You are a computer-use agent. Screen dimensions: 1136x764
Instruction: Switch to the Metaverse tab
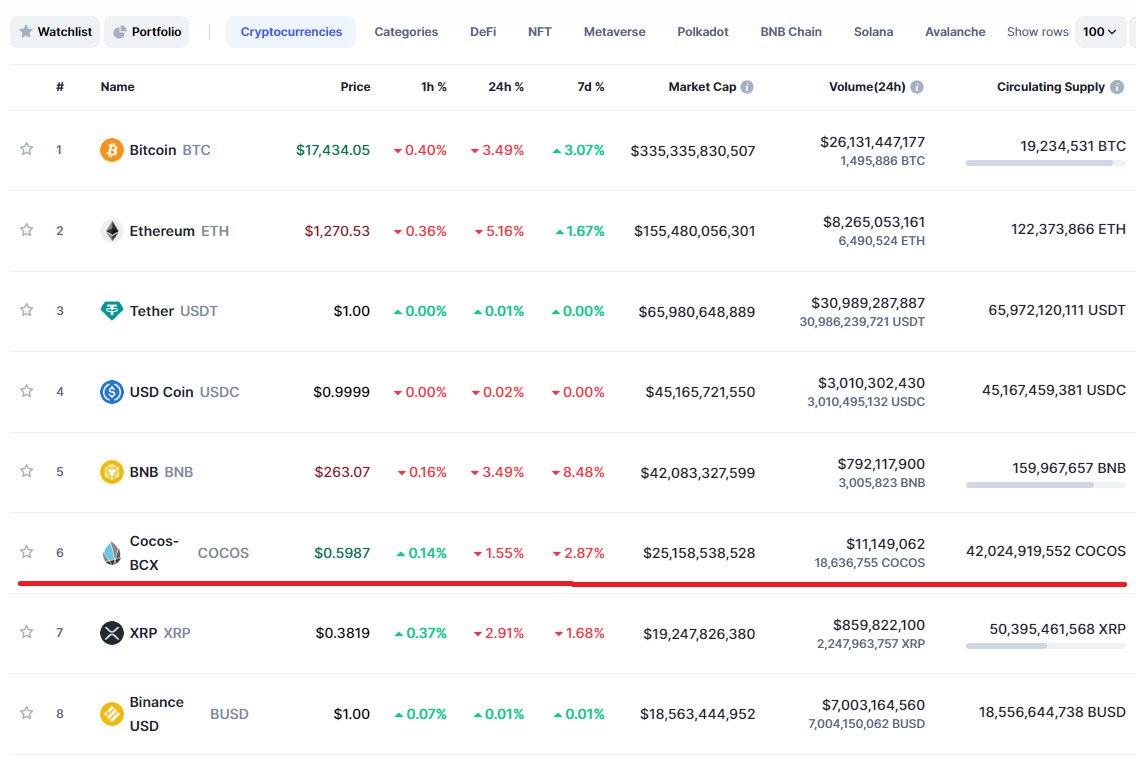614,32
